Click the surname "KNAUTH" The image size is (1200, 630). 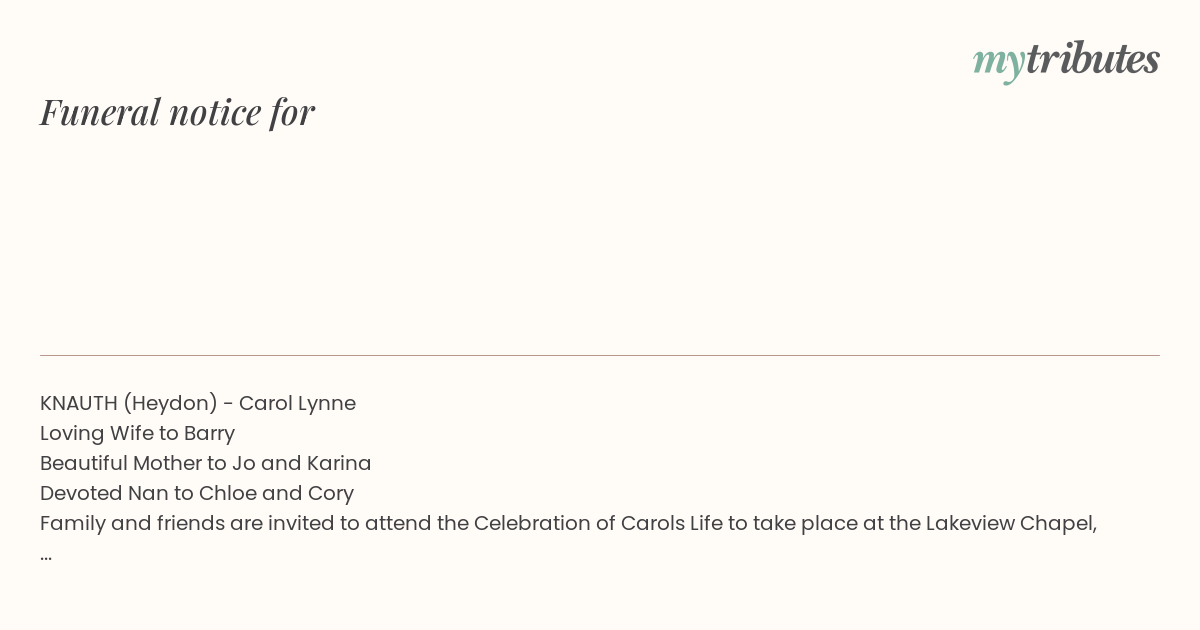pos(79,403)
